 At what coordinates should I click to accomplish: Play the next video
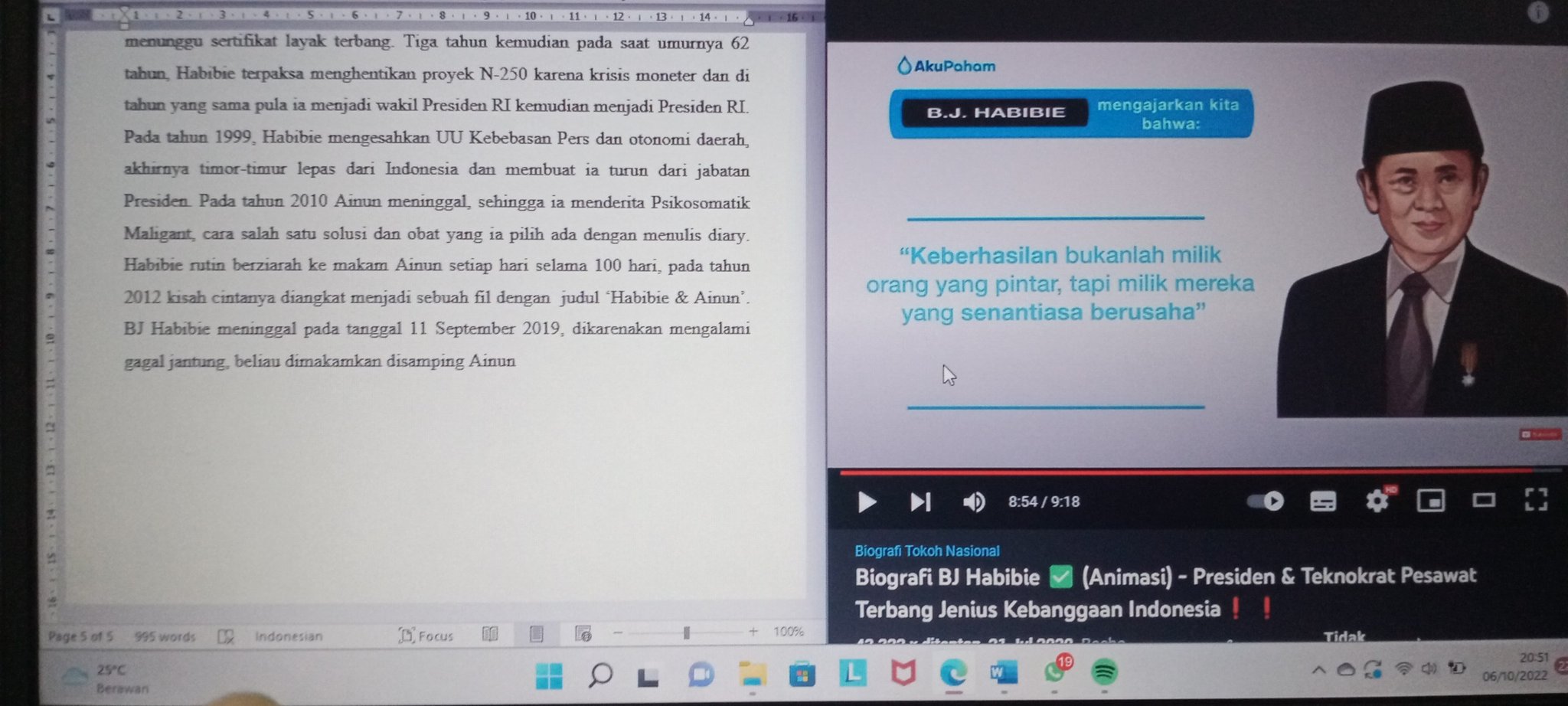920,502
